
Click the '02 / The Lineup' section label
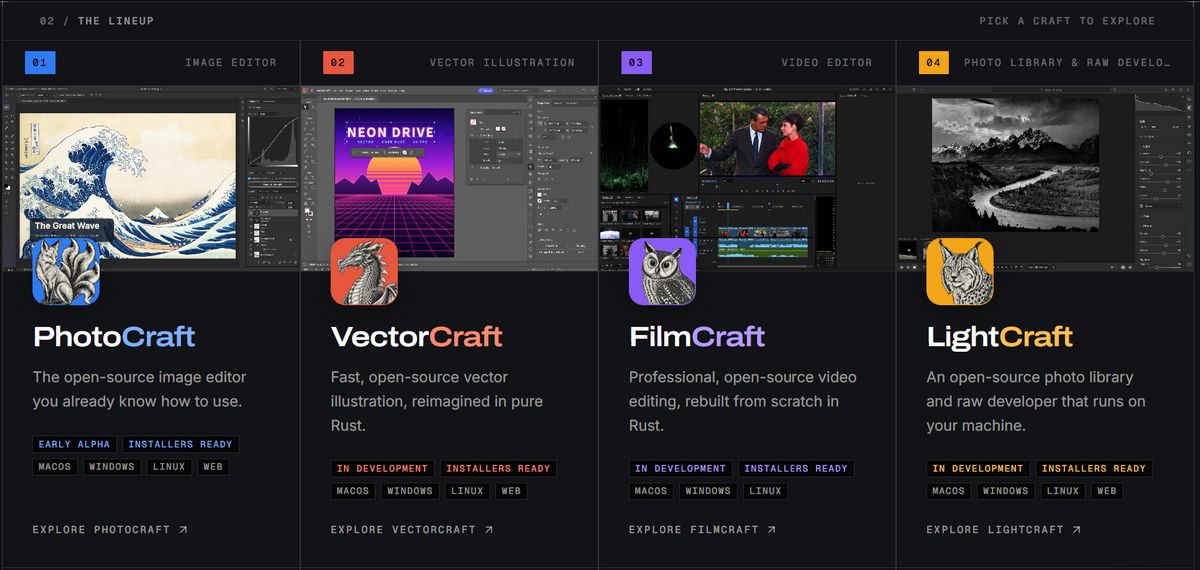click(x=97, y=21)
